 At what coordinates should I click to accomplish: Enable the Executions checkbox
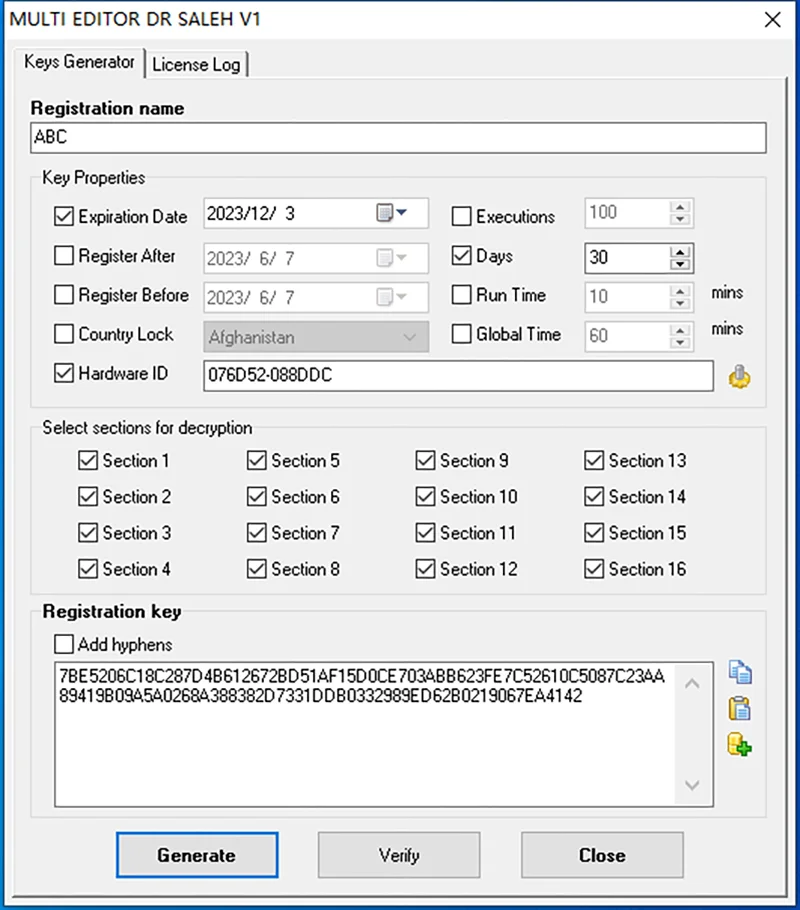click(462, 216)
